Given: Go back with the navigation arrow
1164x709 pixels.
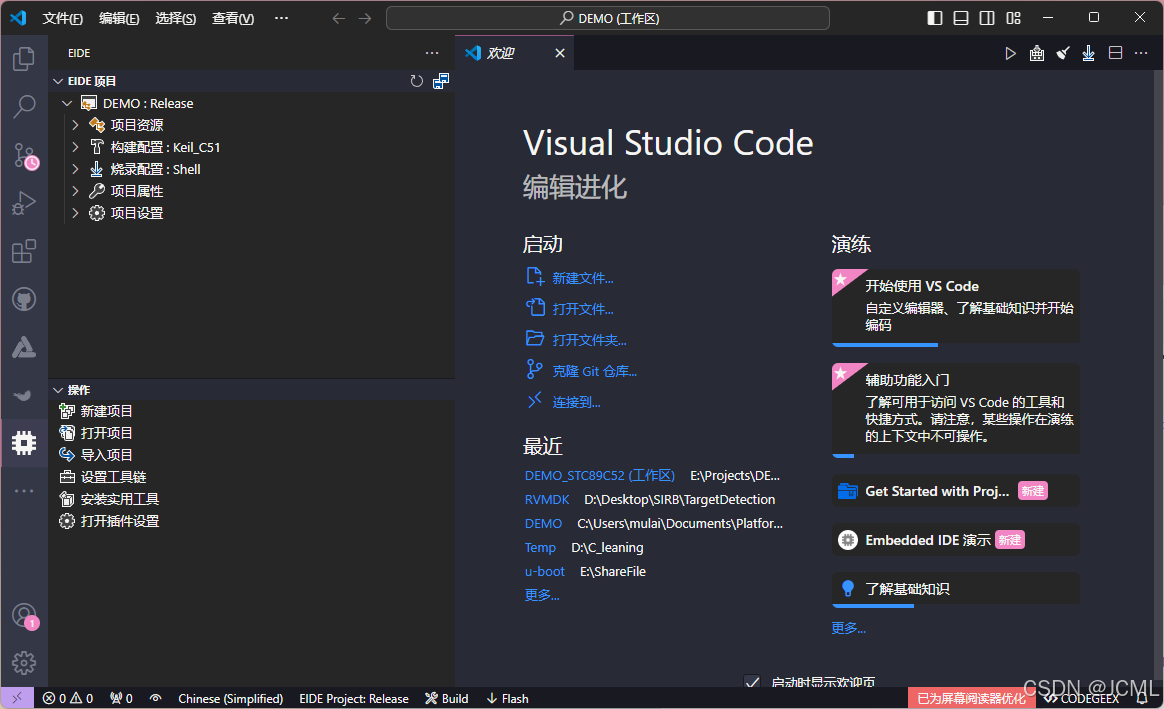Looking at the screenshot, I should pos(339,18).
